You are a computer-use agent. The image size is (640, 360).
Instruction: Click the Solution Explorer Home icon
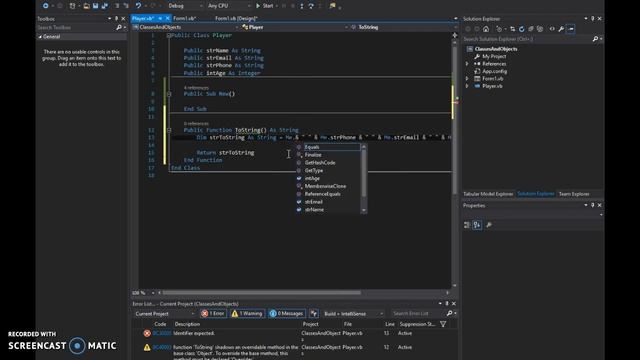pyautogui.click(x=486, y=29)
